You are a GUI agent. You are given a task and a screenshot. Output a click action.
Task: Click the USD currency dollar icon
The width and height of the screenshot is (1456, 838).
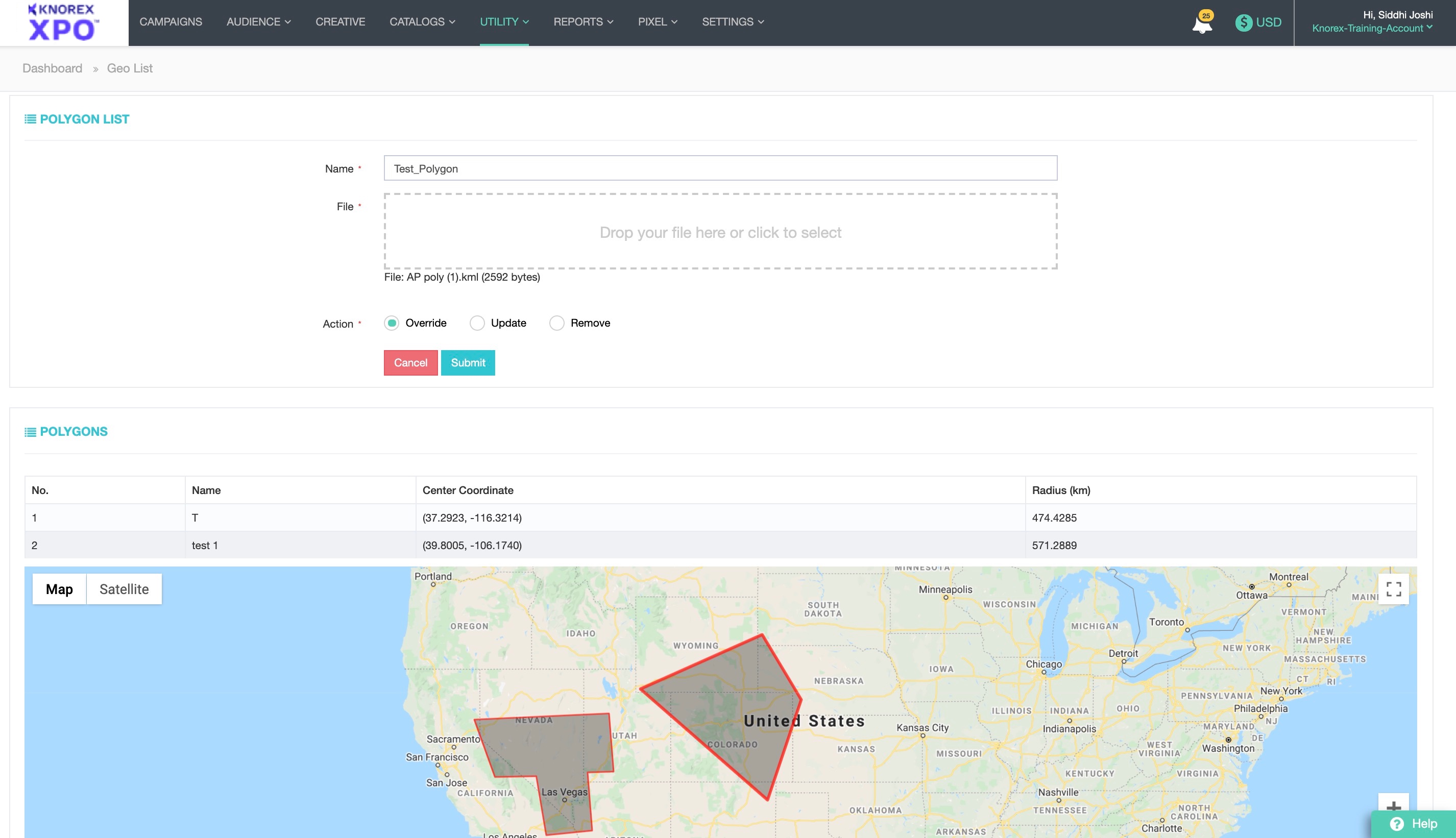(1244, 22)
